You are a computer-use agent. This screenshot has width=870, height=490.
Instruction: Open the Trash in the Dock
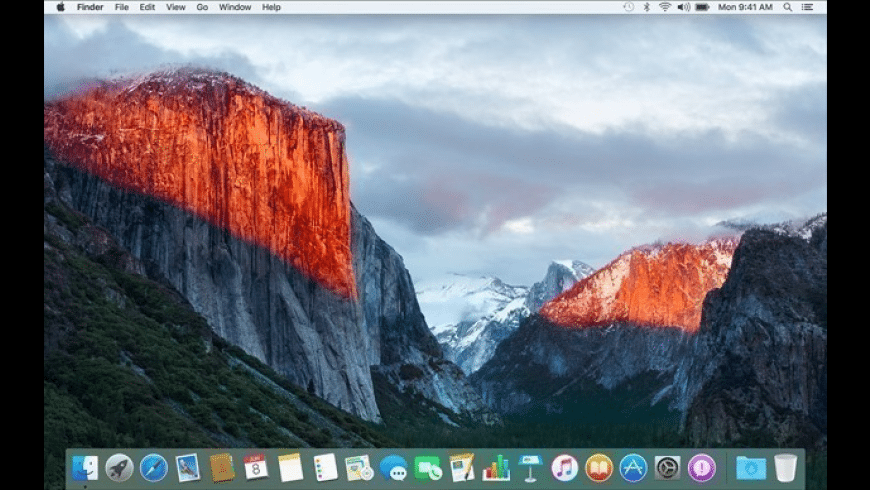click(x=785, y=468)
